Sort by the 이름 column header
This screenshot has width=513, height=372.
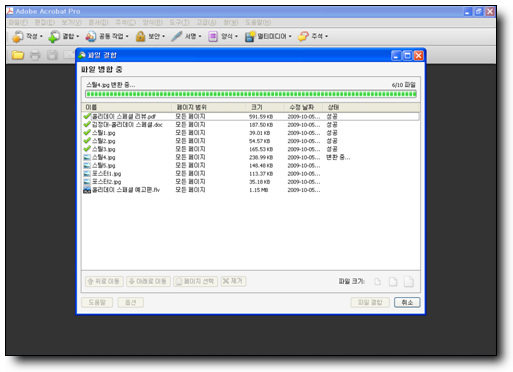[x=126, y=107]
